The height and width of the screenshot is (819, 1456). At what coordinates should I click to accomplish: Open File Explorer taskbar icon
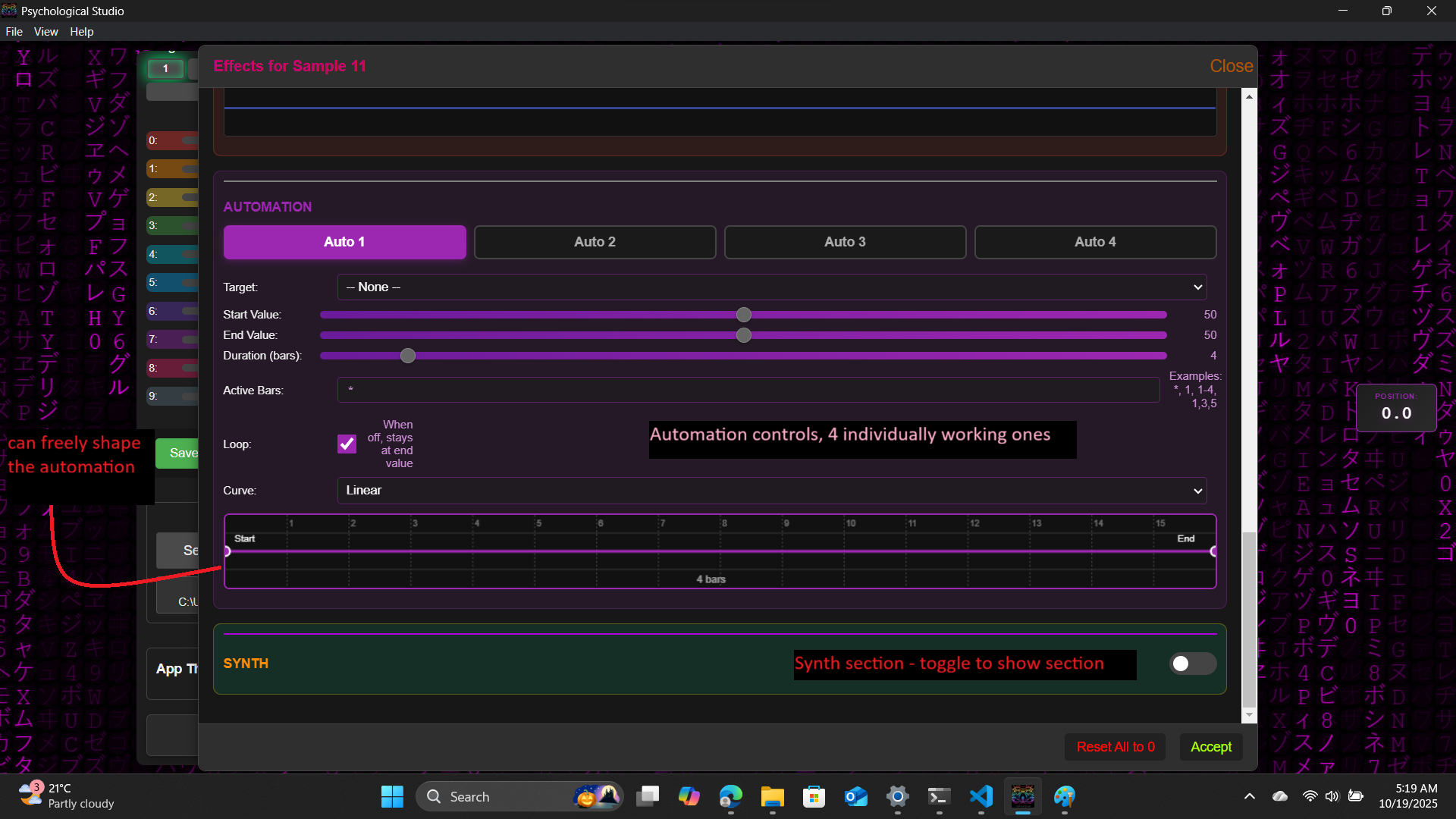point(772,796)
